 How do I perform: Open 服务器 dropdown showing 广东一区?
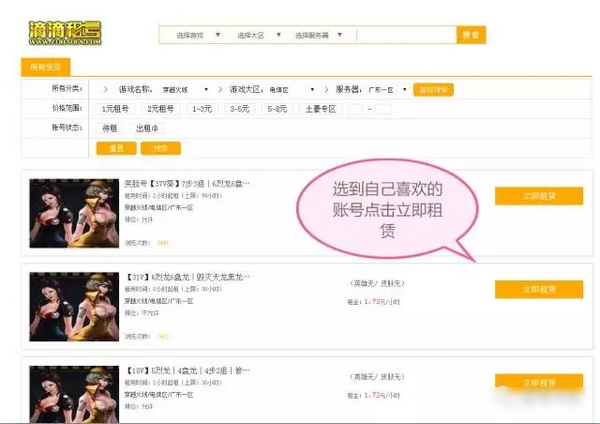[387, 90]
